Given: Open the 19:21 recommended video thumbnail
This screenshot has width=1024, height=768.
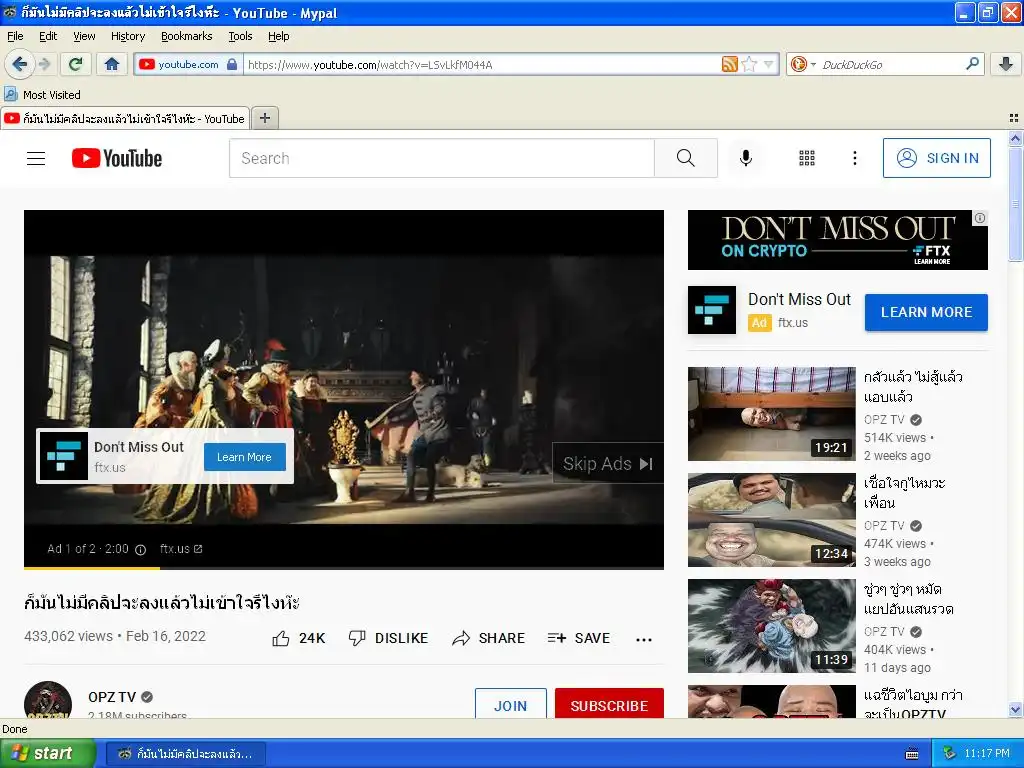Looking at the screenshot, I should tap(771, 414).
